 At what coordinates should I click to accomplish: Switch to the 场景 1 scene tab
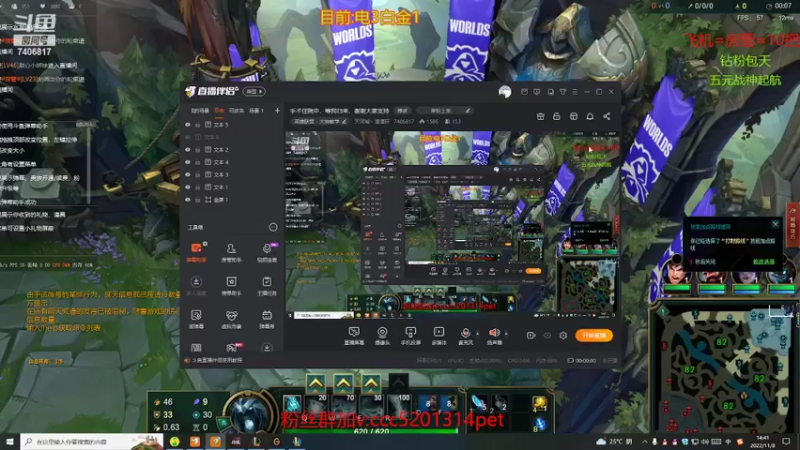pyautogui.click(x=256, y=110)
